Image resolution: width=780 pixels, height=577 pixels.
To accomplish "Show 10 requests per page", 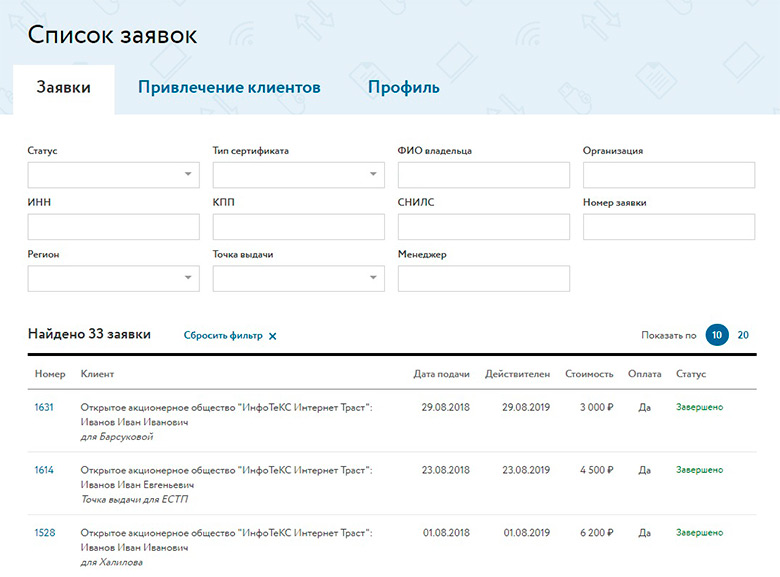I will click(x=717, y=335).
